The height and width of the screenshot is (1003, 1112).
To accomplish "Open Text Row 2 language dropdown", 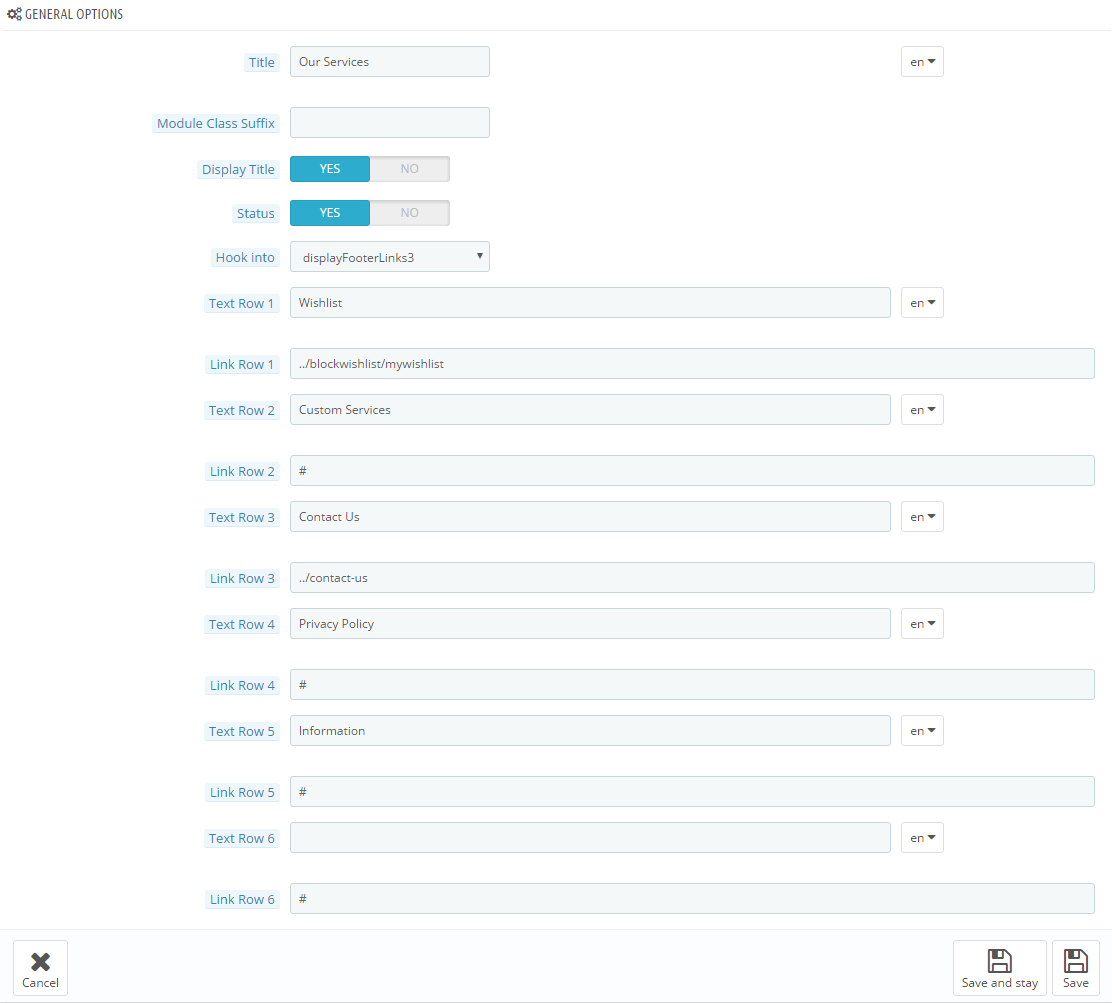I will click(922, 410).
